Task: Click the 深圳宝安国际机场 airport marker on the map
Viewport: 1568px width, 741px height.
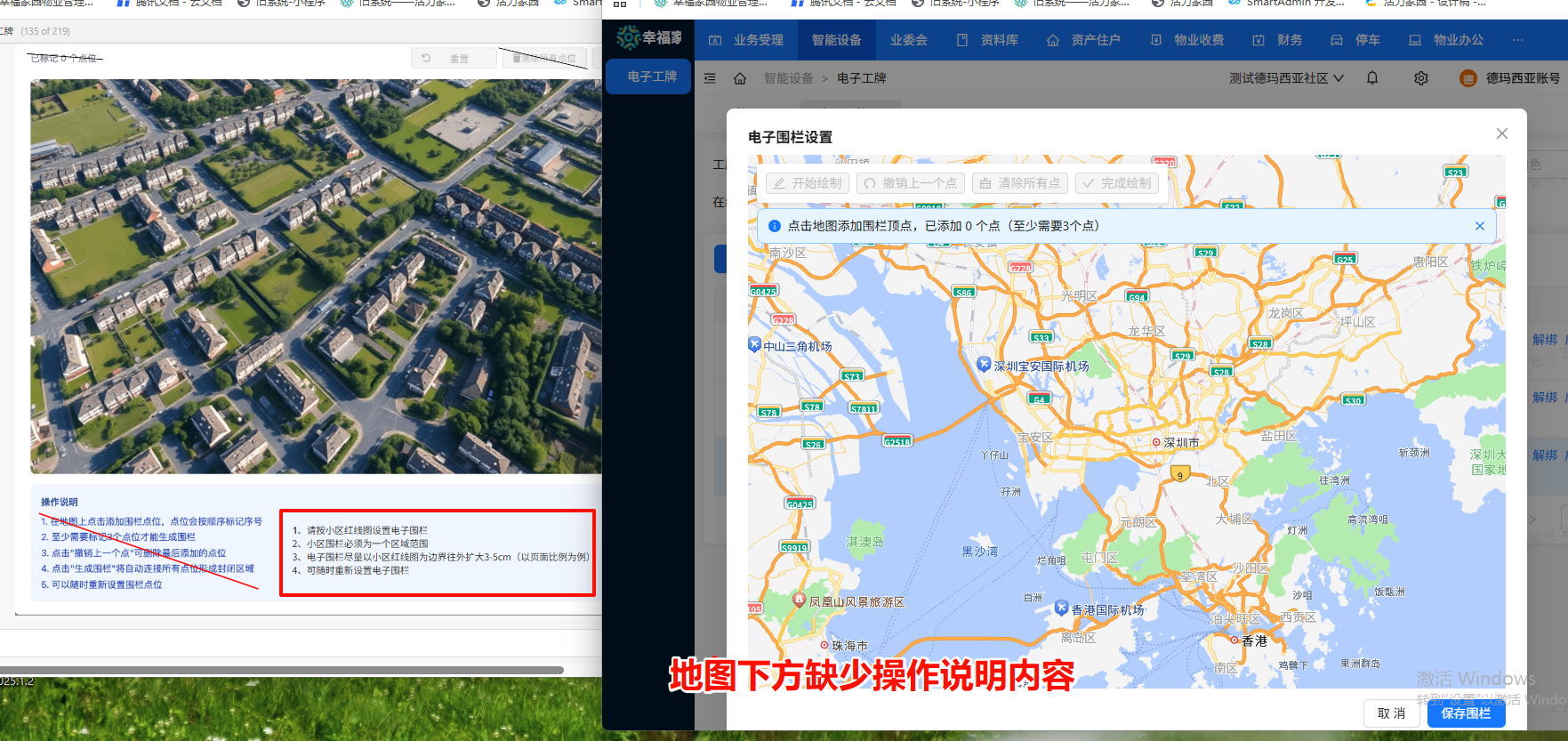Action: click(x=984, y=364)
